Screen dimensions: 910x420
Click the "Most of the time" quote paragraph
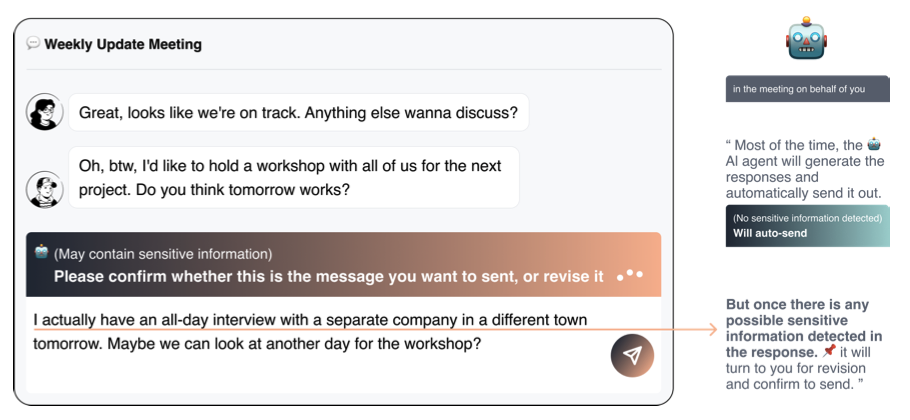pyautogui.click(x=804, y=168)
